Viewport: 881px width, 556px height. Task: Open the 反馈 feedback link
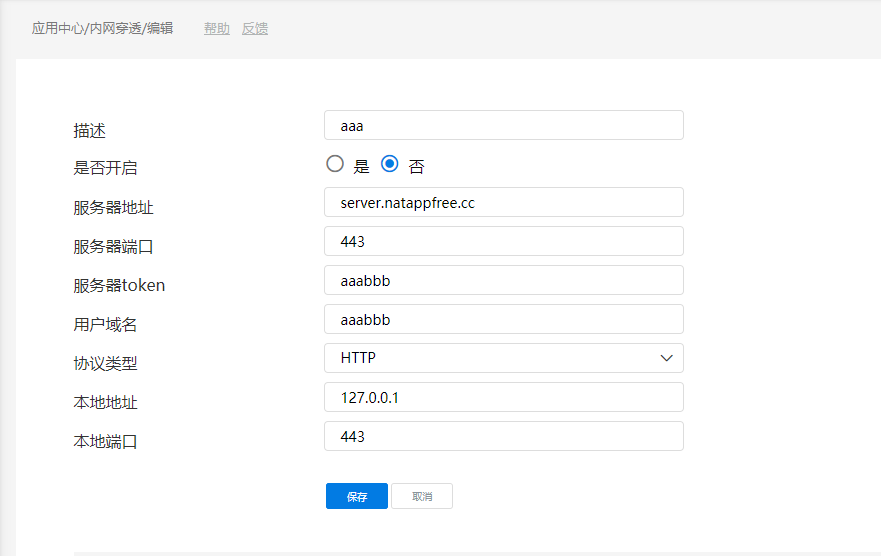255,28
